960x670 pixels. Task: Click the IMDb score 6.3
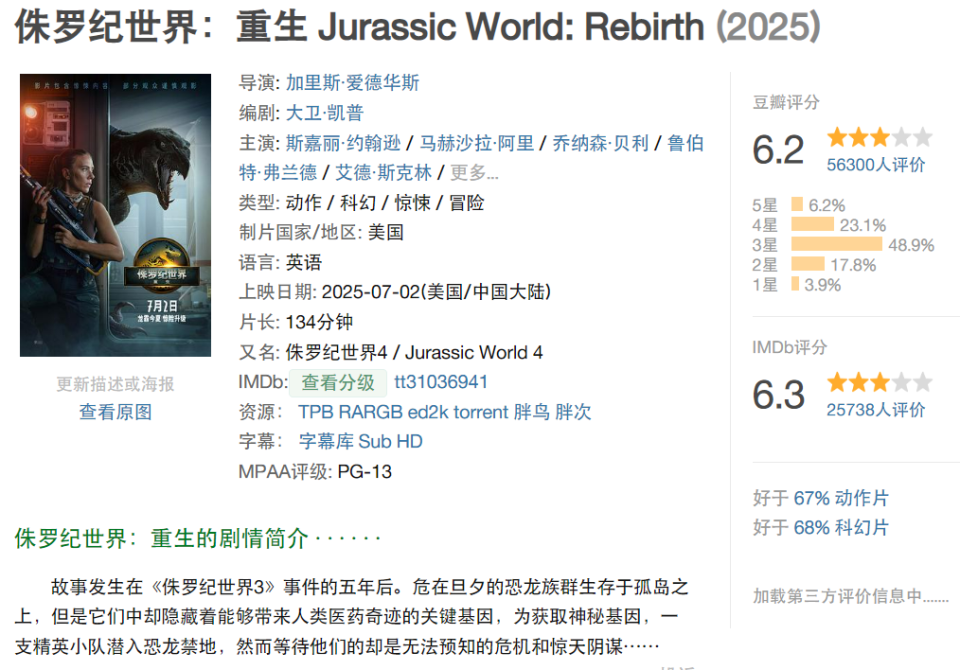click(x=778, y=394)
